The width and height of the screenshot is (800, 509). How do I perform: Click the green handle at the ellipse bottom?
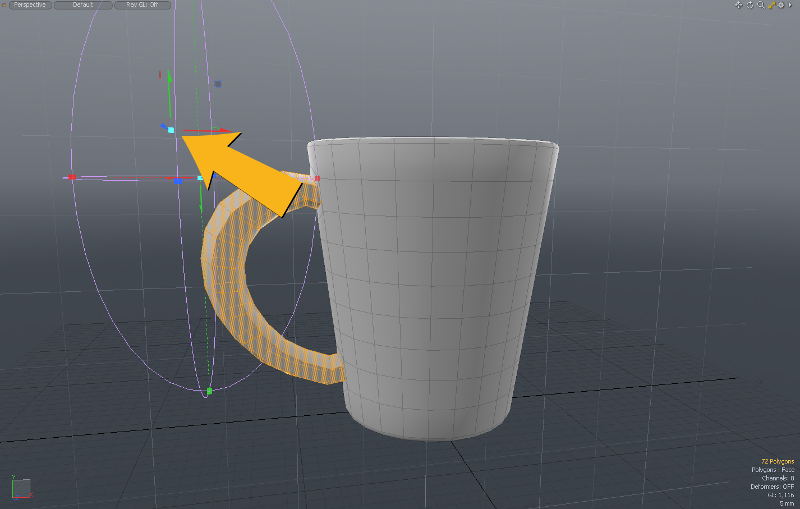[x=208, y=392]
